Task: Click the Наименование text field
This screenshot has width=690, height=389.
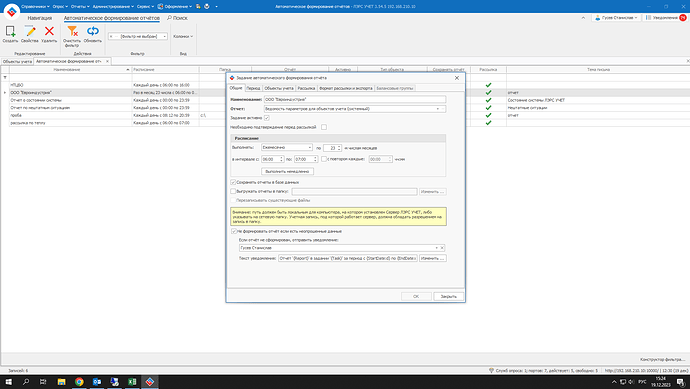Action: coord(355,99)
